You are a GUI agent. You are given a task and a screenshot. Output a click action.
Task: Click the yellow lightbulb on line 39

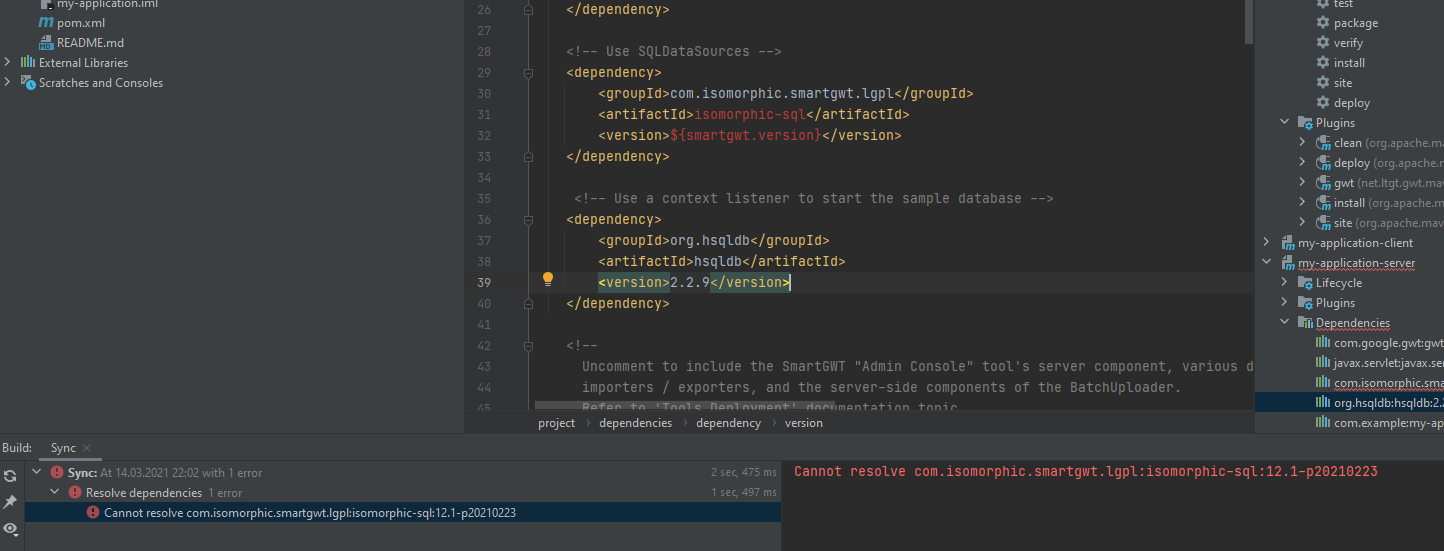coord(548,280)
